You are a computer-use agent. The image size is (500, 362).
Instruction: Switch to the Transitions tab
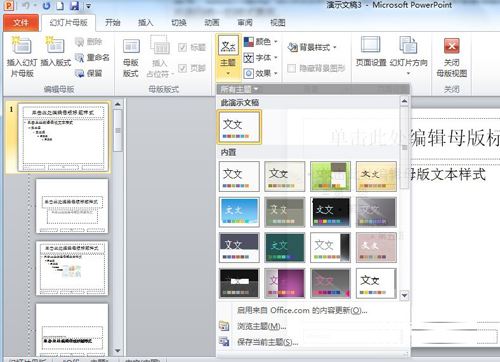click(179, 23)
